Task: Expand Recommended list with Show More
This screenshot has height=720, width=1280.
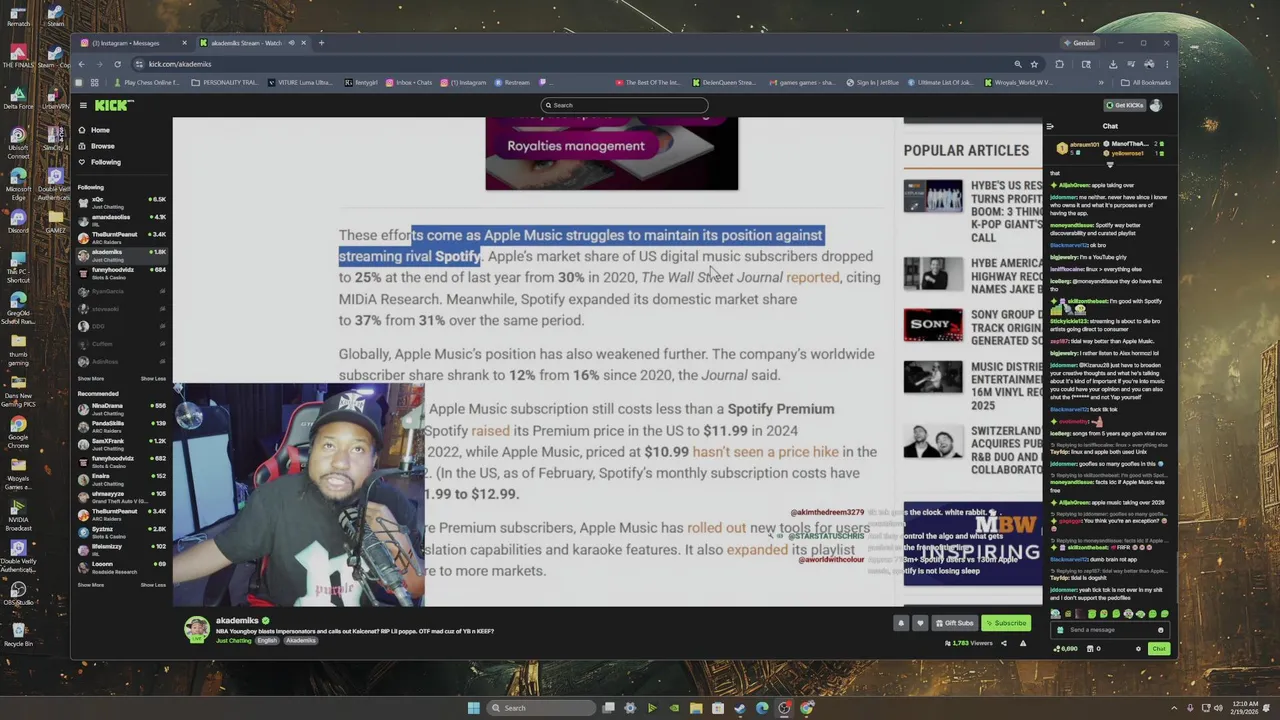Action: pos(91,585)
